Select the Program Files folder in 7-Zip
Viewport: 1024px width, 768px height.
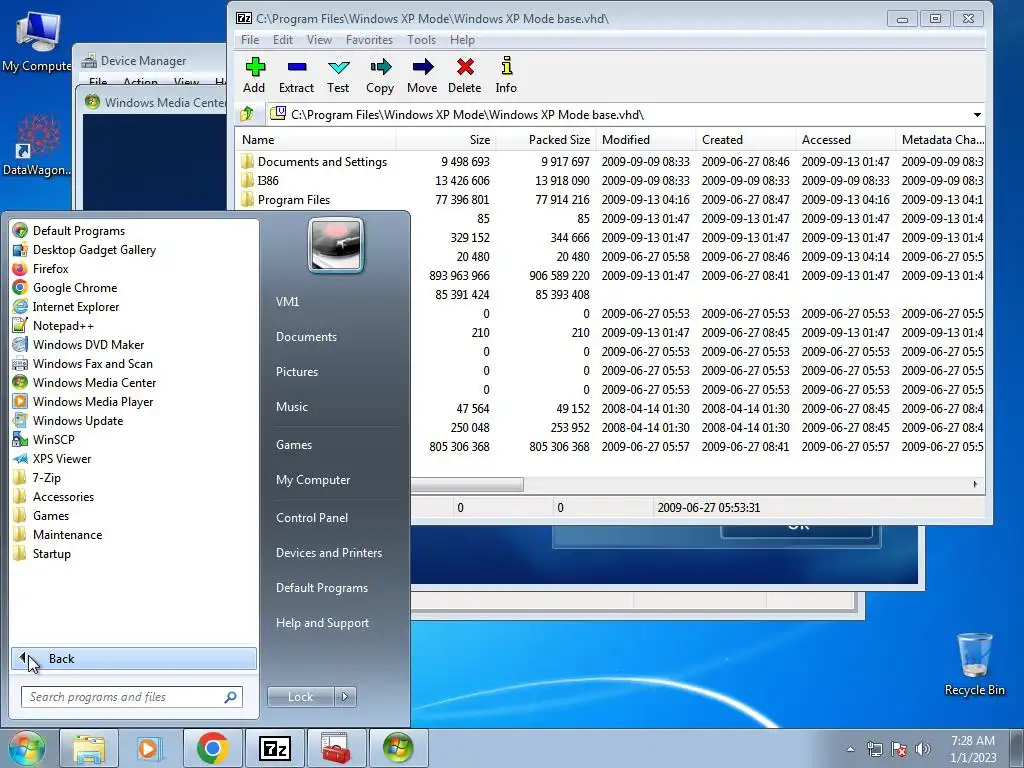(610, 199)
